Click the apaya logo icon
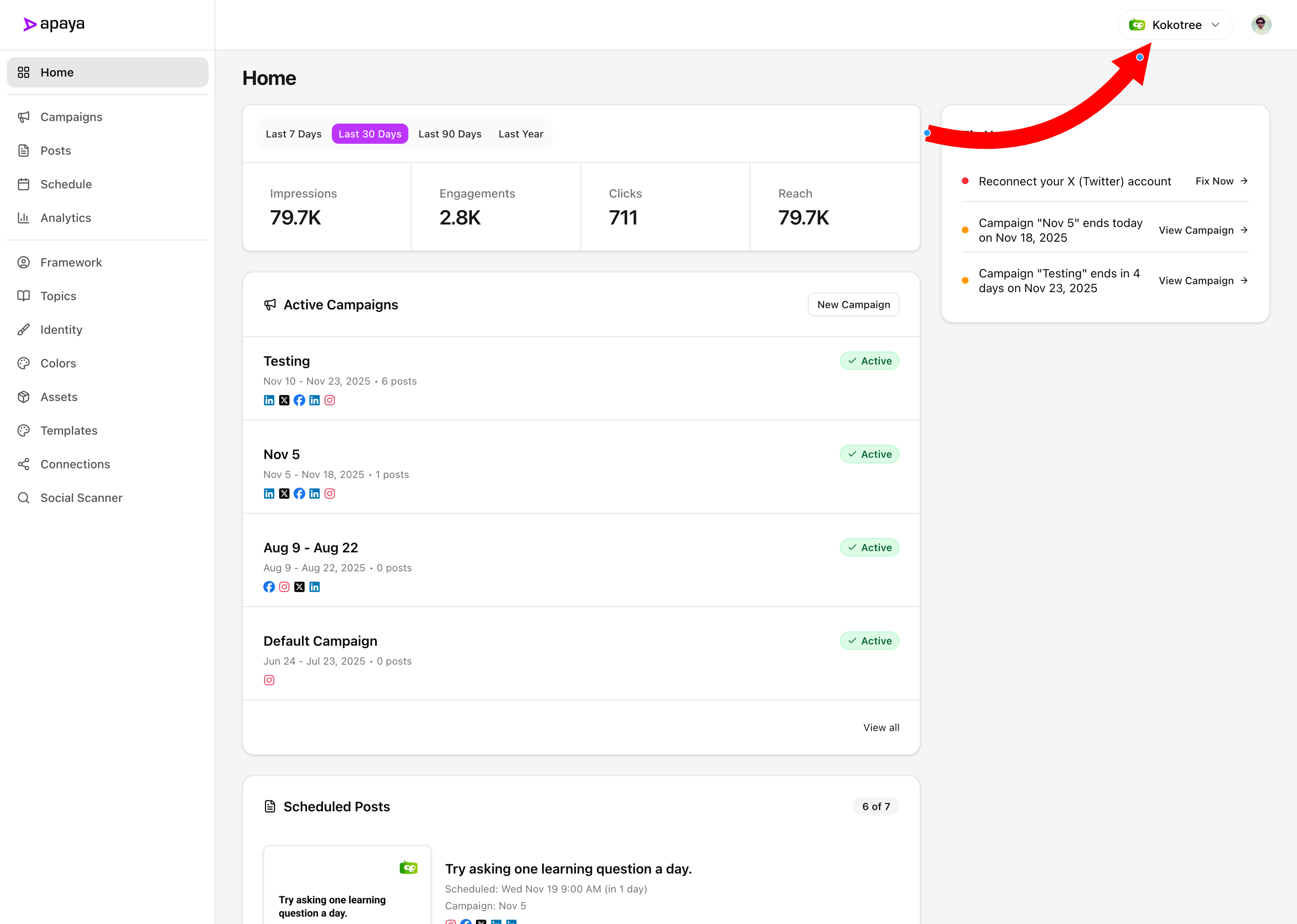This screenshot has width=1297, height=924. pyautogui.click(x=29, y=24)
